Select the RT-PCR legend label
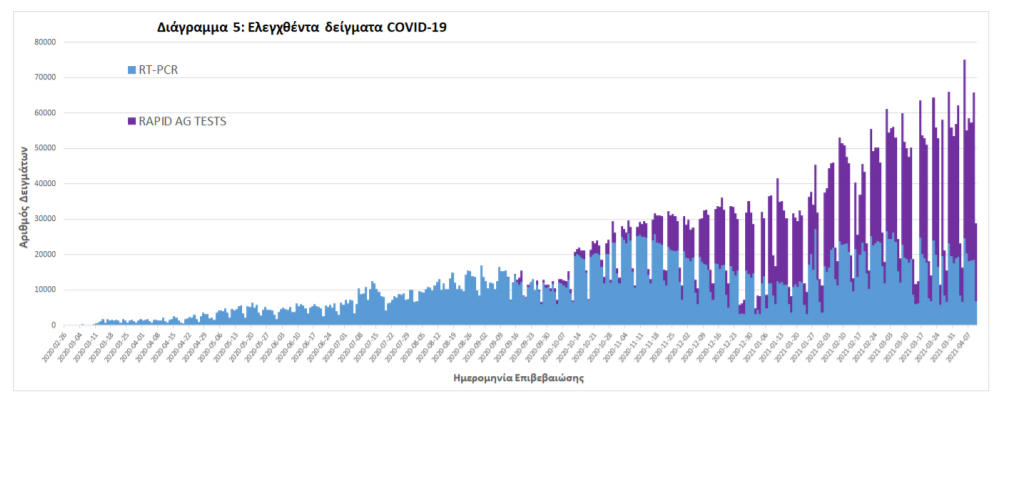This screenshot has height=492, width=1013. 159,70
